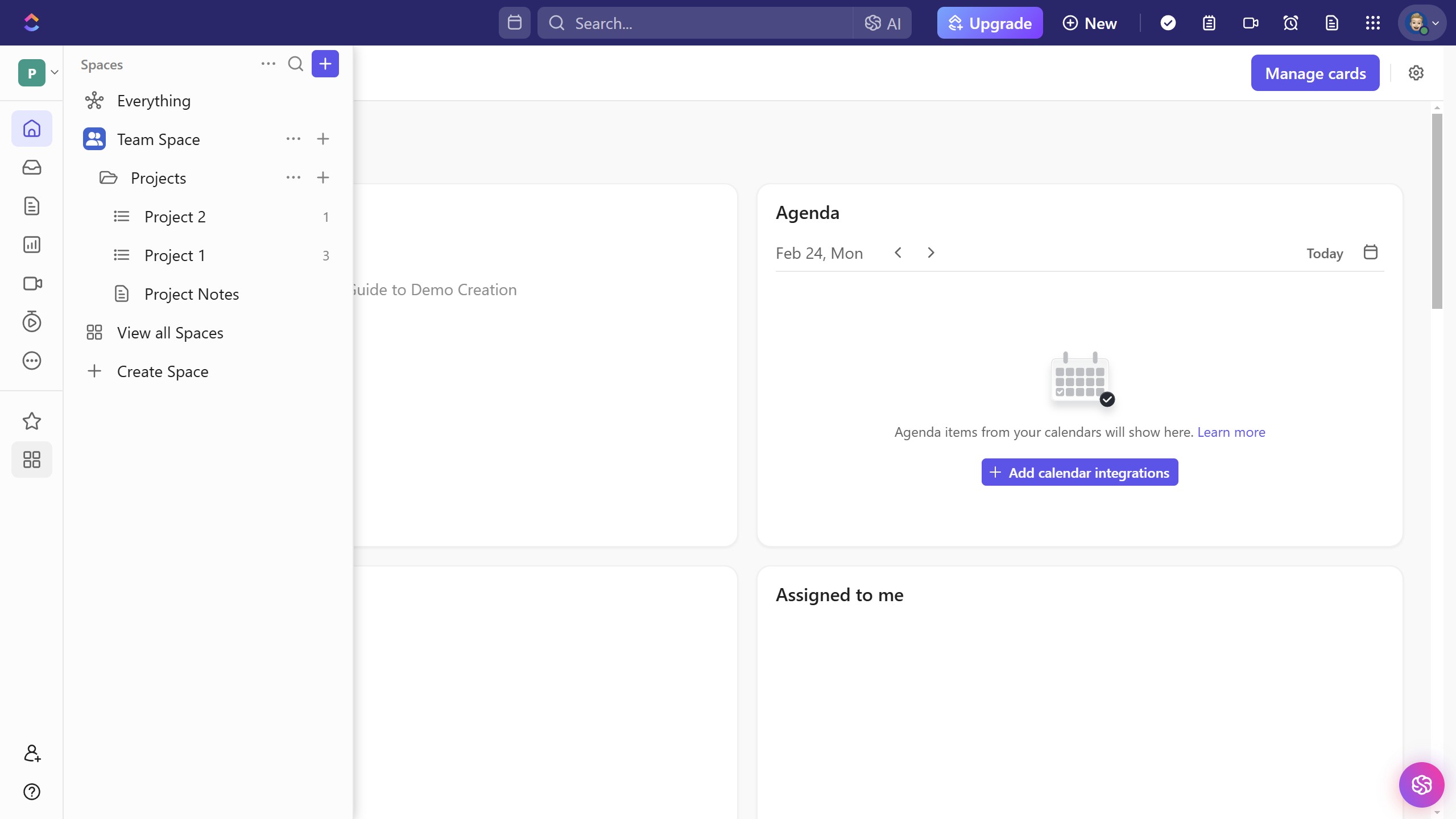This screenshot has width=1456, height=819.
Task: Click the page vertical scrollbar
Action: click(1437, 210)
